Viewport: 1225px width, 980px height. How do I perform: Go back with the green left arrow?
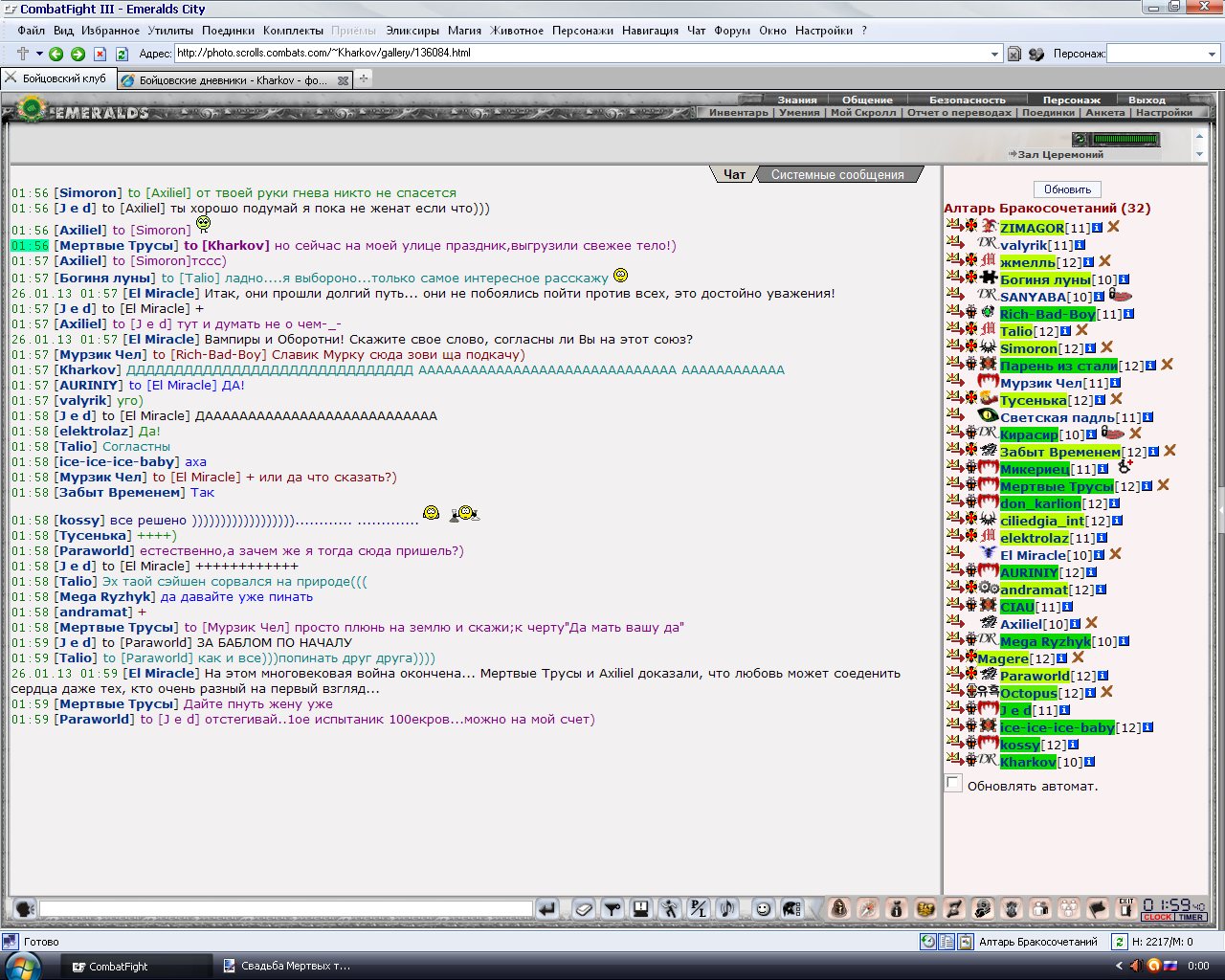pos(56,54)
